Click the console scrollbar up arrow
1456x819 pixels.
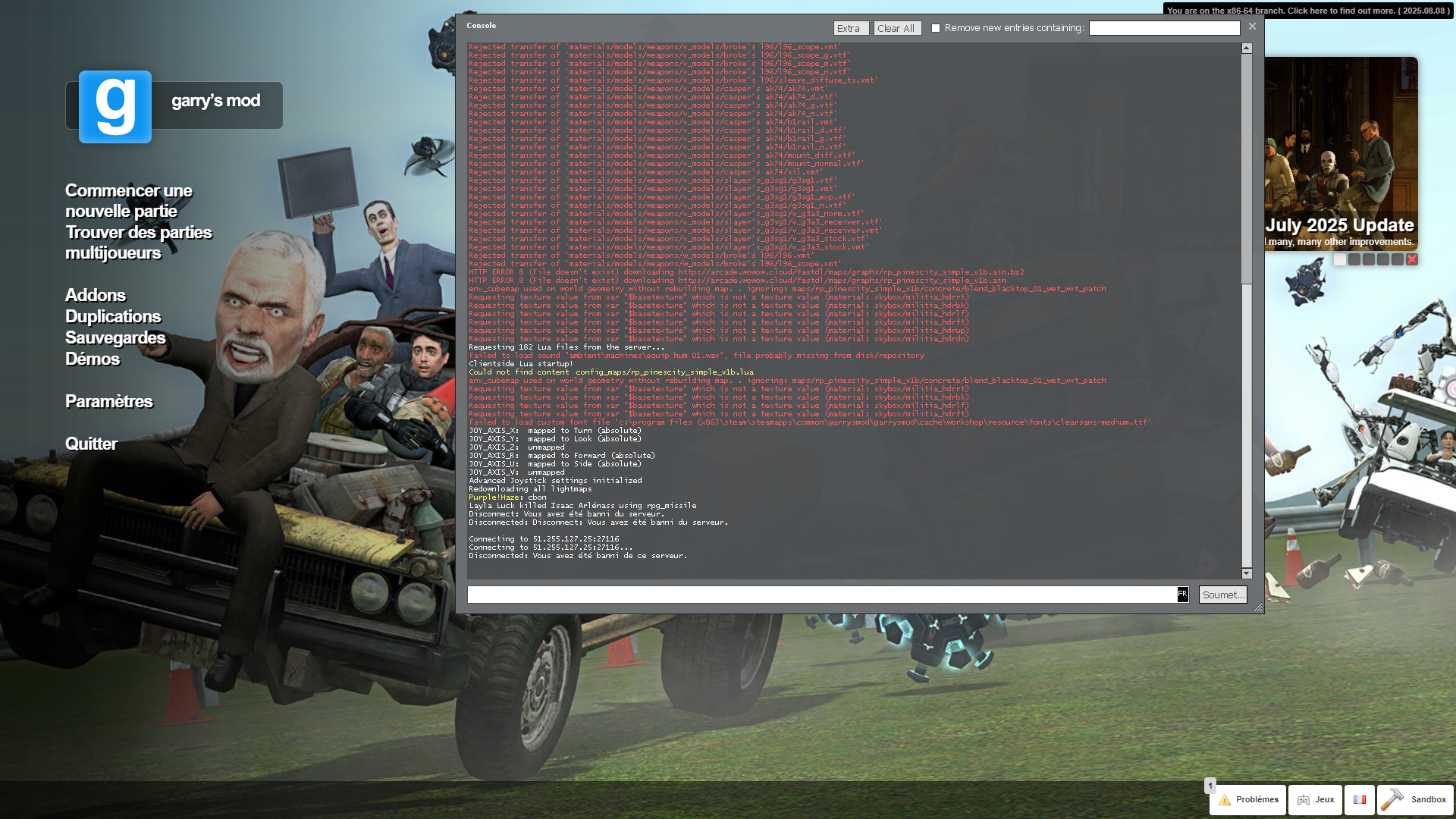pos(1247,48)
